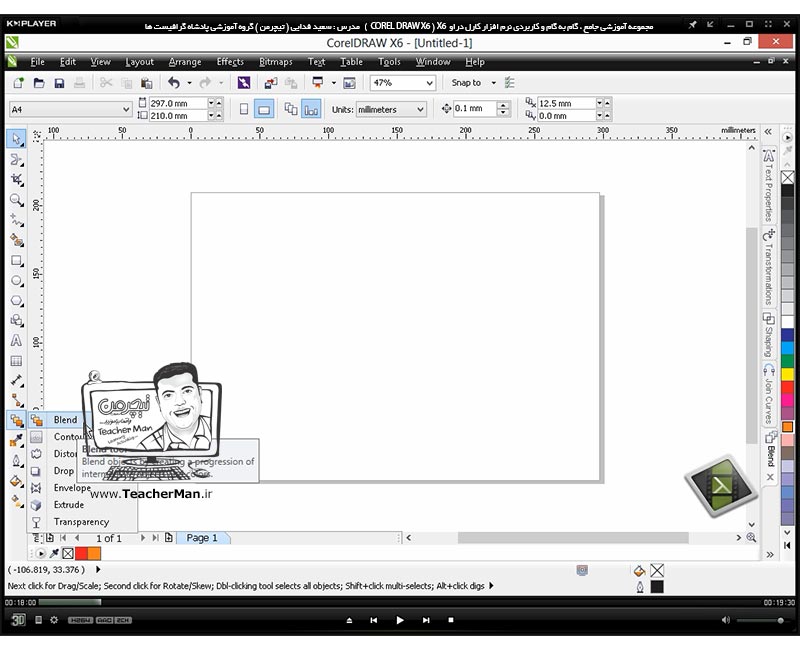The width and height of the screenshot is (800, 650).
Task: Select the Eyedropper tool
Action: point(16,440)
